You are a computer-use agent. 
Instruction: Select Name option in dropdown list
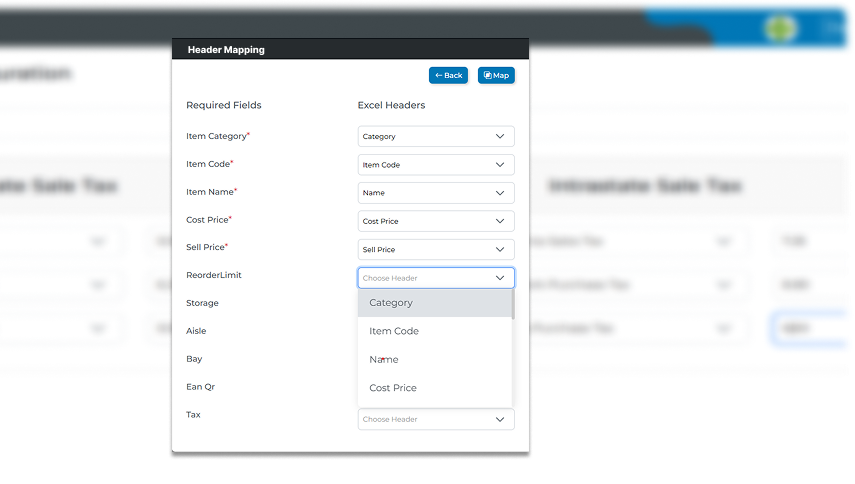pyautogui.click(x=435, y=359)
